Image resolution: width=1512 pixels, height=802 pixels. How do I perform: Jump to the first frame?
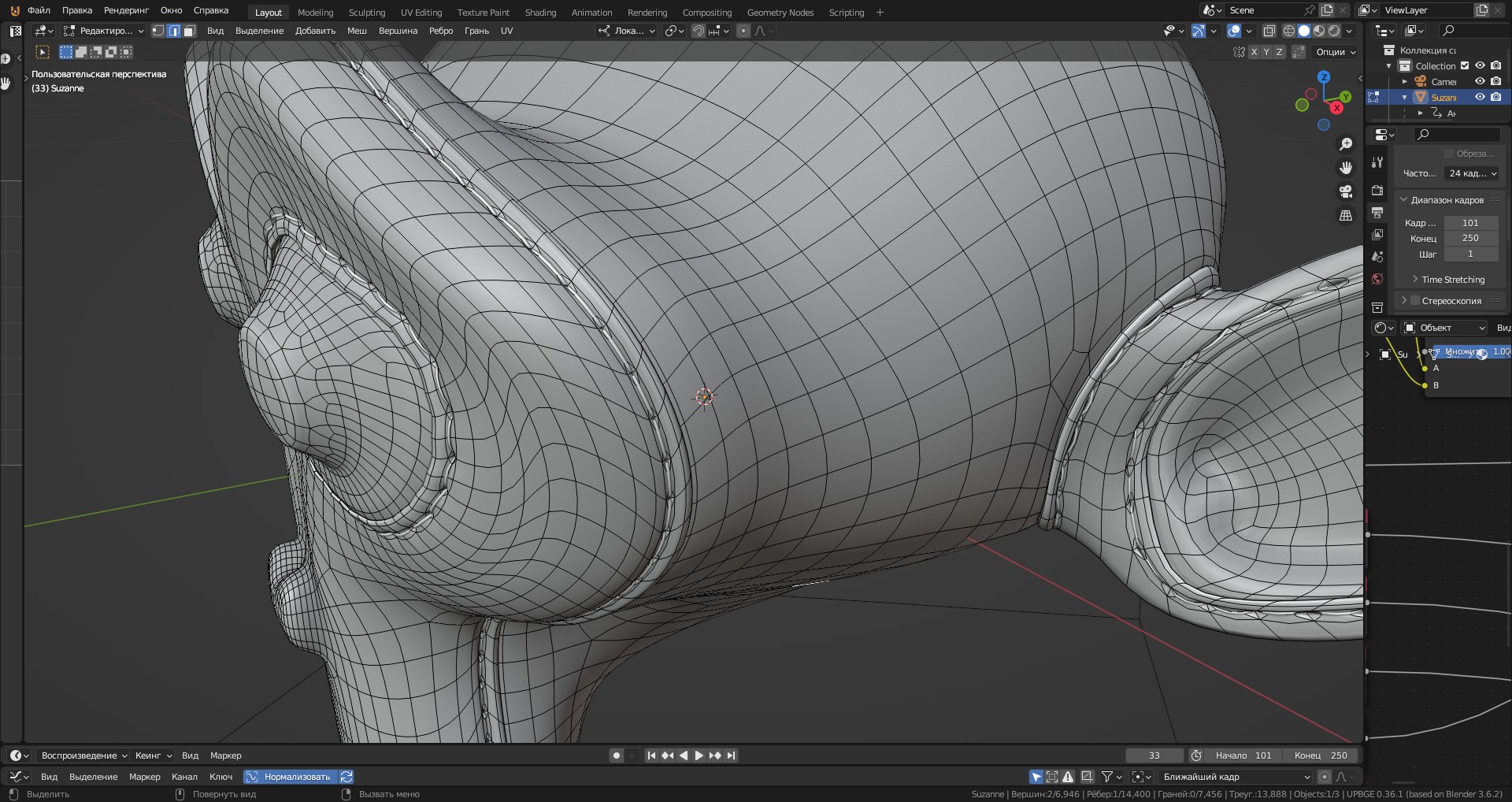651,756
